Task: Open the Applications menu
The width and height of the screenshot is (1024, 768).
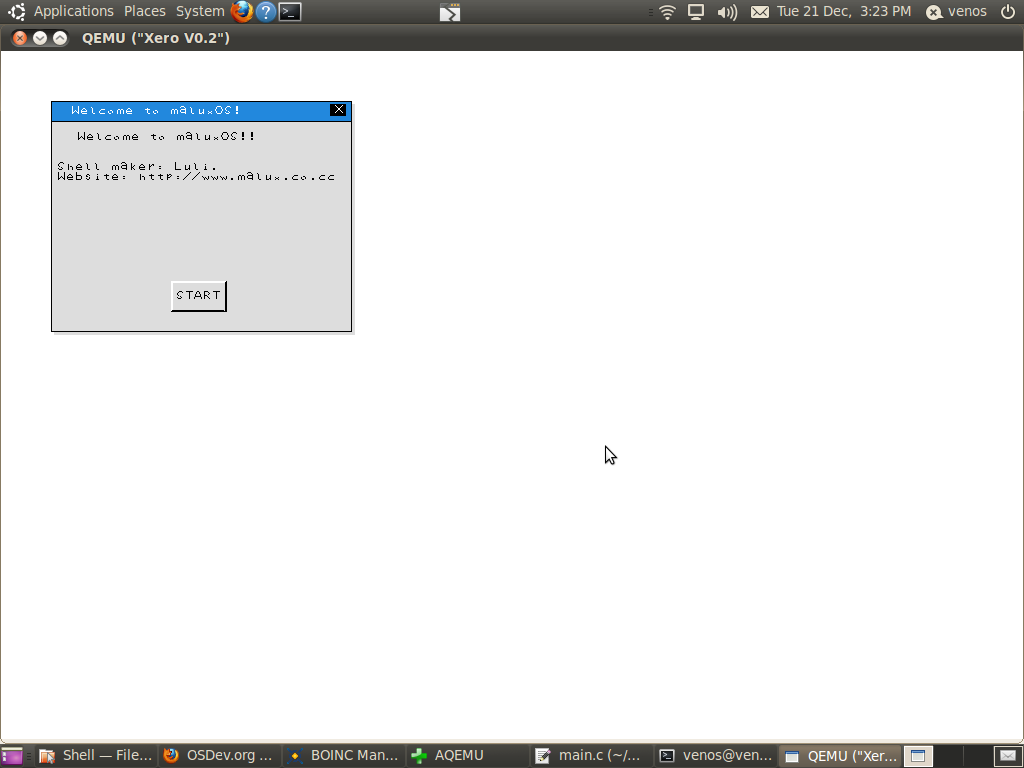Action: tap(73, 11)
